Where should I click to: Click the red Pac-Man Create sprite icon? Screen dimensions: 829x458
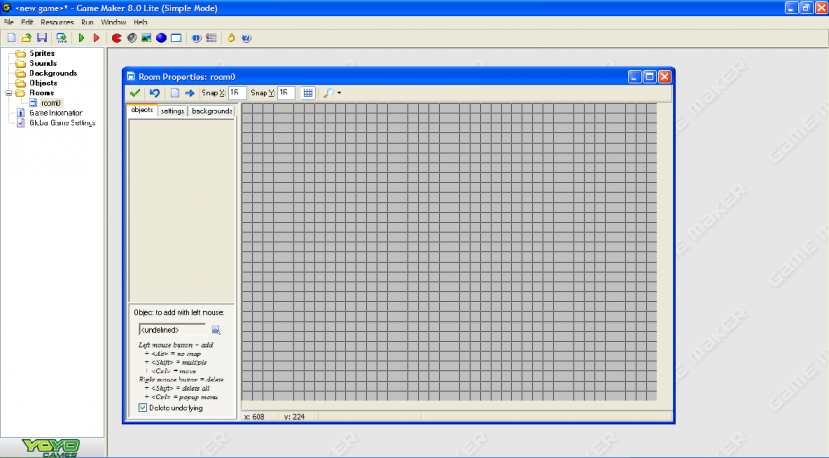[116, 38]
